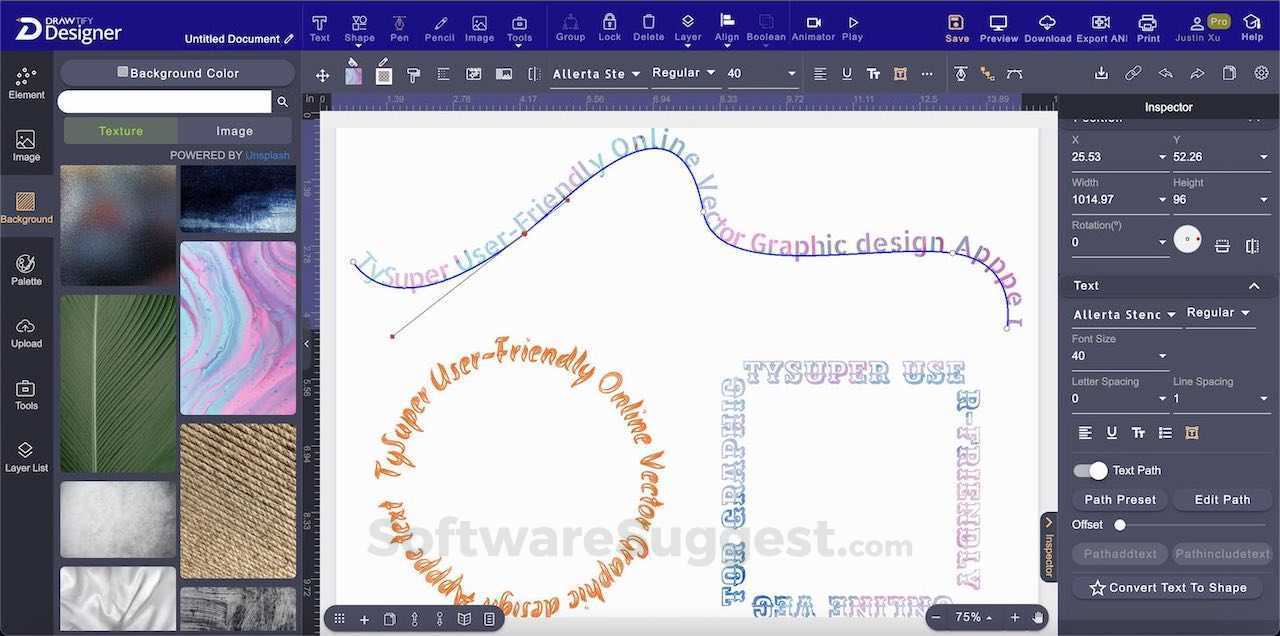The height and width of the screenshot is (636, 1280).
Task: Open the Palette panel in the left sidebar
Action: [26, 268]
